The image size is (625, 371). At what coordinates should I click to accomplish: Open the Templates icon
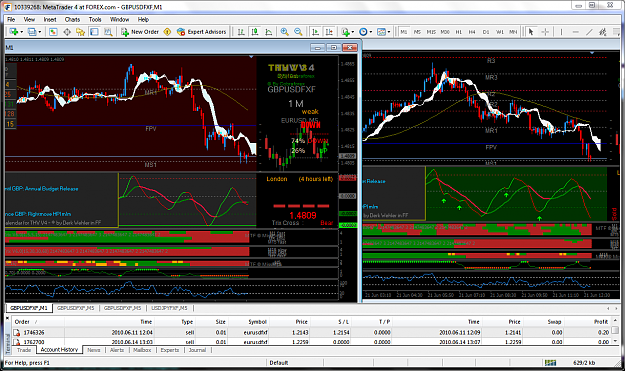[x=381, y=32]
